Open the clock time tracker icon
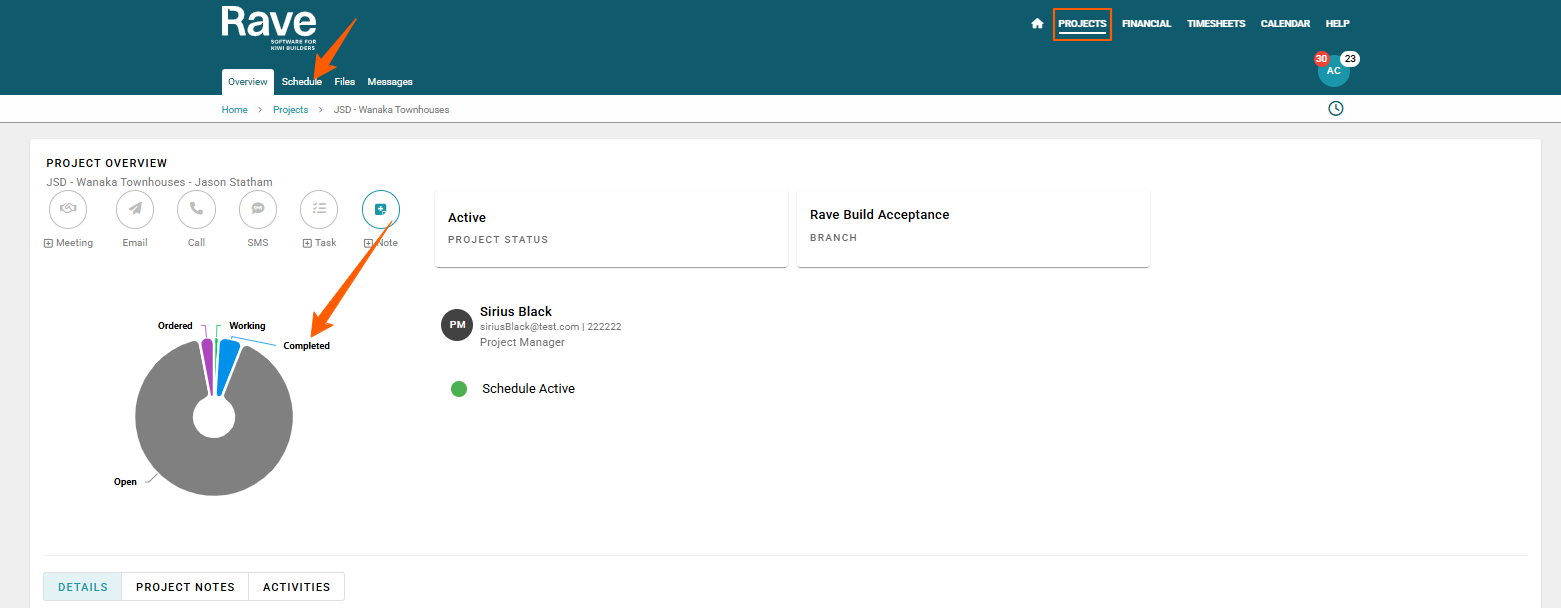Viewport: 1561px width, 608px height. point(1336,108)
